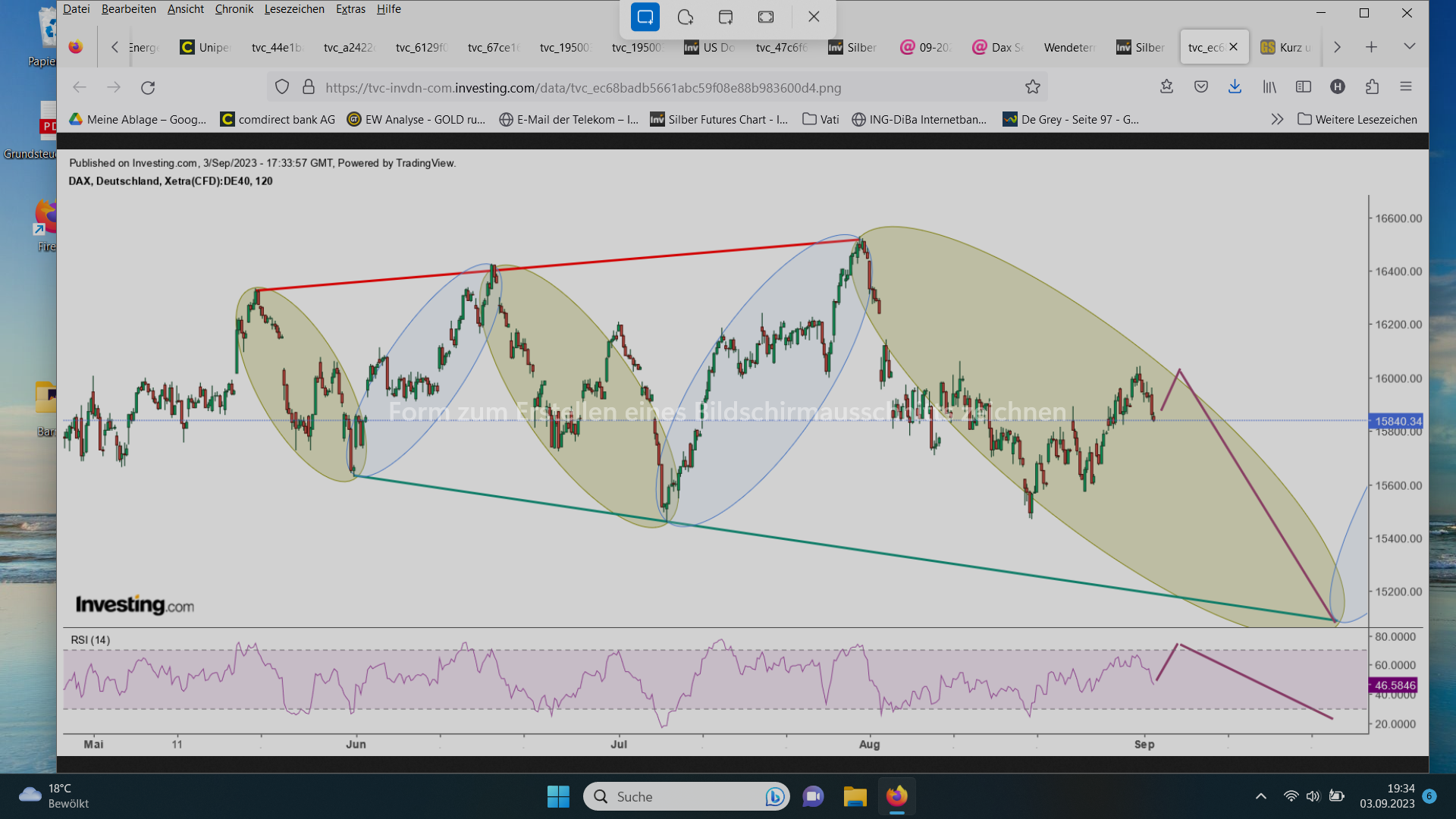1456x819 pixels.
Task: List all tabs dropdown arrow
Action: [x=1409, y=47]
